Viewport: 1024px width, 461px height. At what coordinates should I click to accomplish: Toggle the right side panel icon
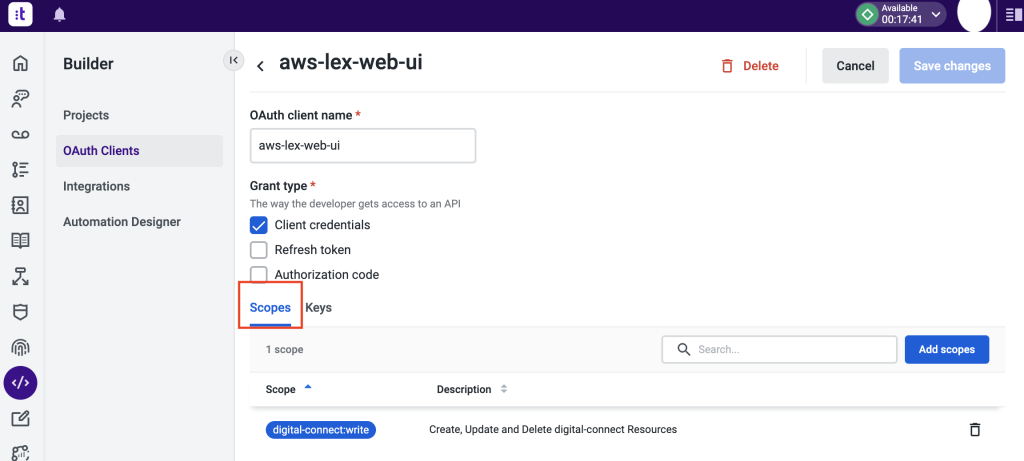click(x=1014, y=15)
